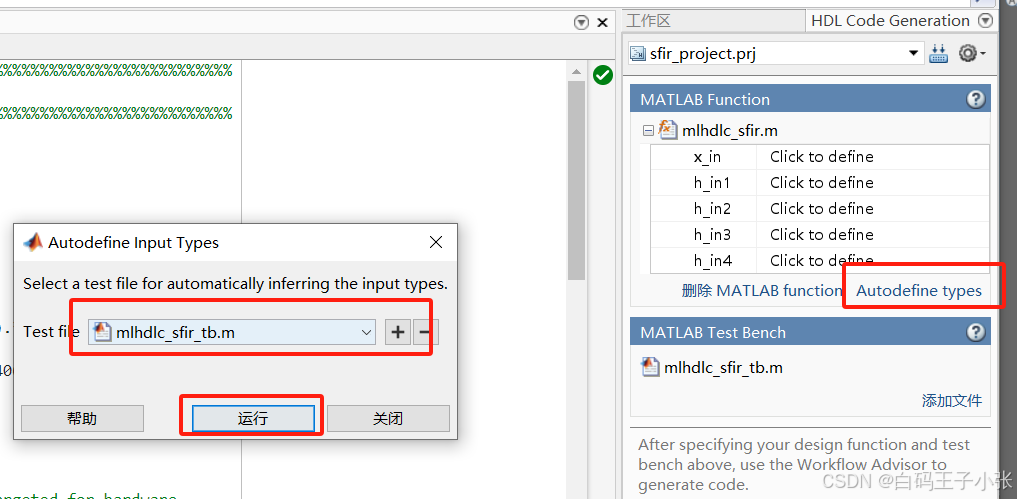Screen dimensions: 1017x499
Task: Open editor panel actions dropdown icon
Action: 581,23
